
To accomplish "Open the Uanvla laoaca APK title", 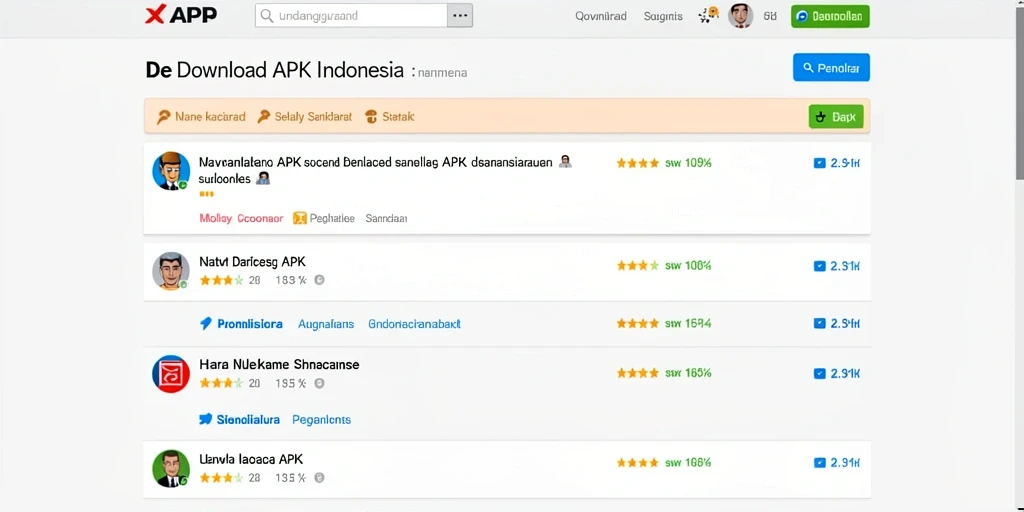I will click(251, 459).
